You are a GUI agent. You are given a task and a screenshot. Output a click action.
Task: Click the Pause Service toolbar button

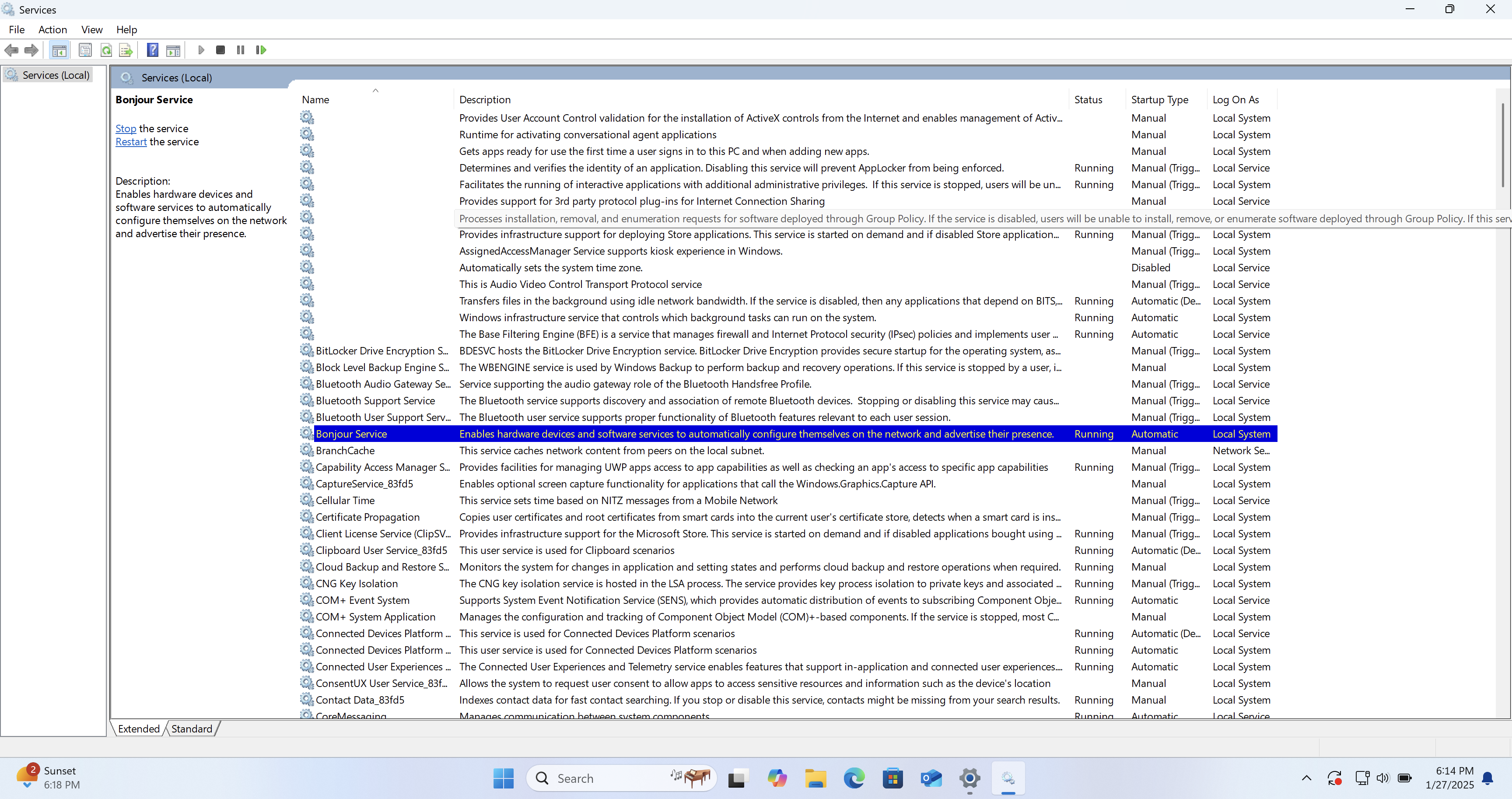241,50
